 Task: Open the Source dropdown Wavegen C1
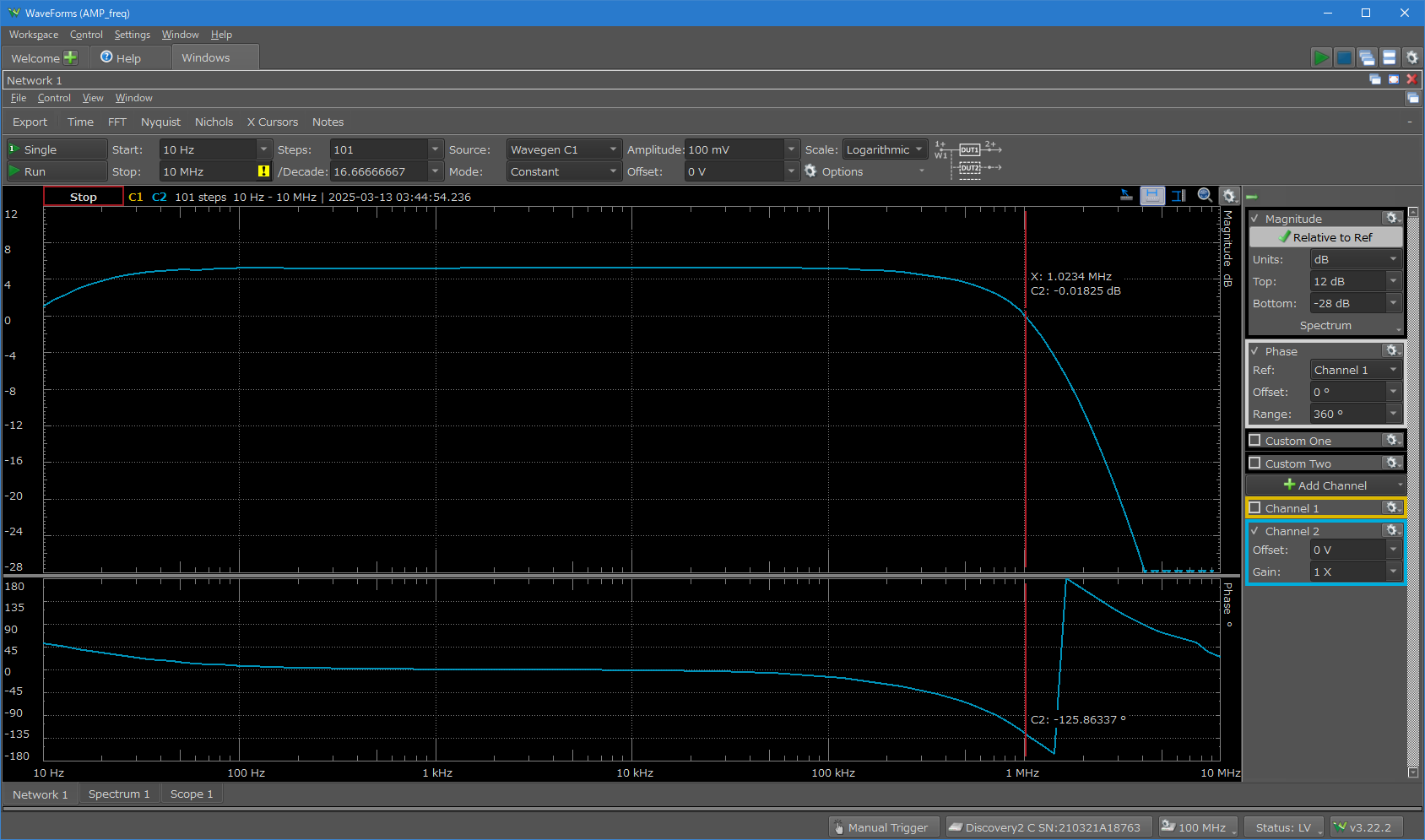coord(564,149)
